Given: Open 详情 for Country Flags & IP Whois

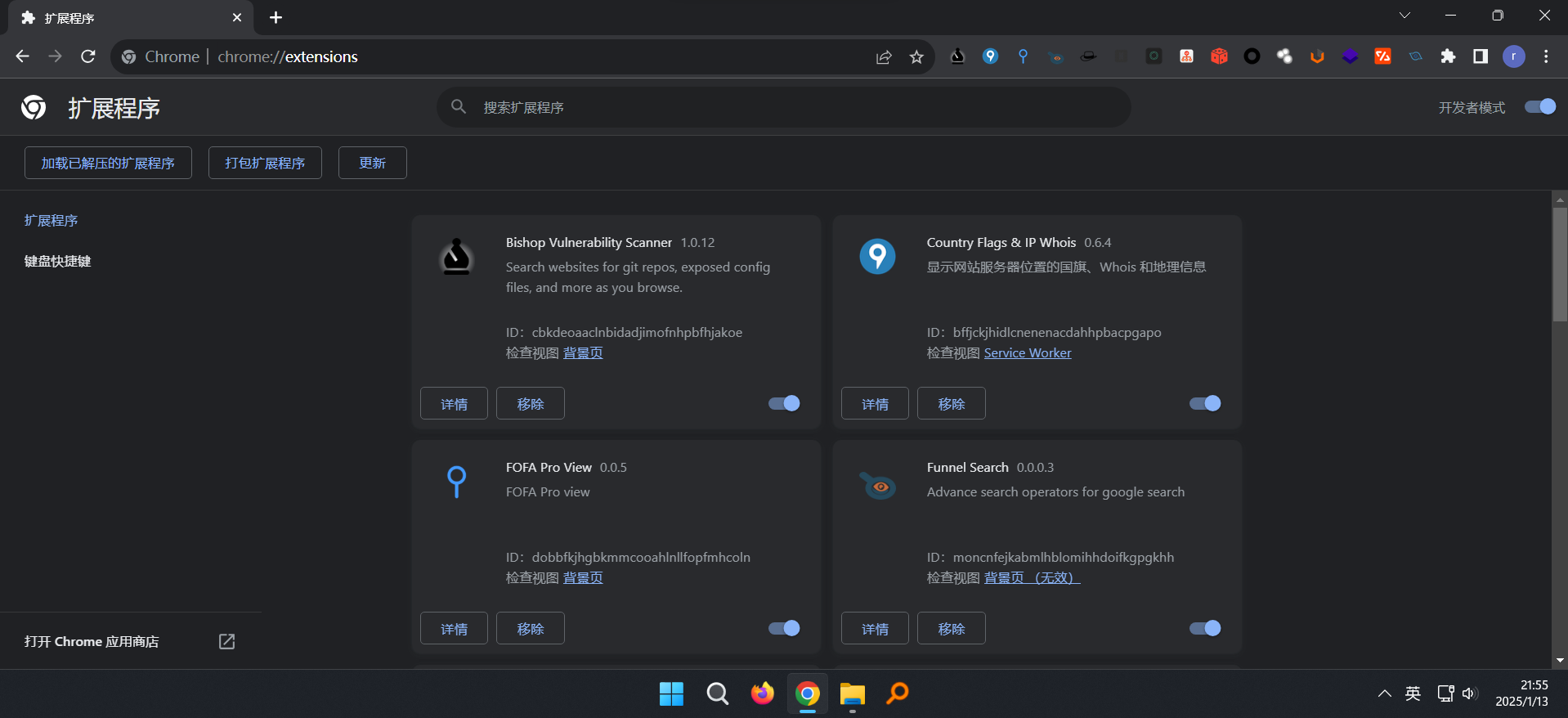Looking at the screenshot, I should [x=875, y=403].
